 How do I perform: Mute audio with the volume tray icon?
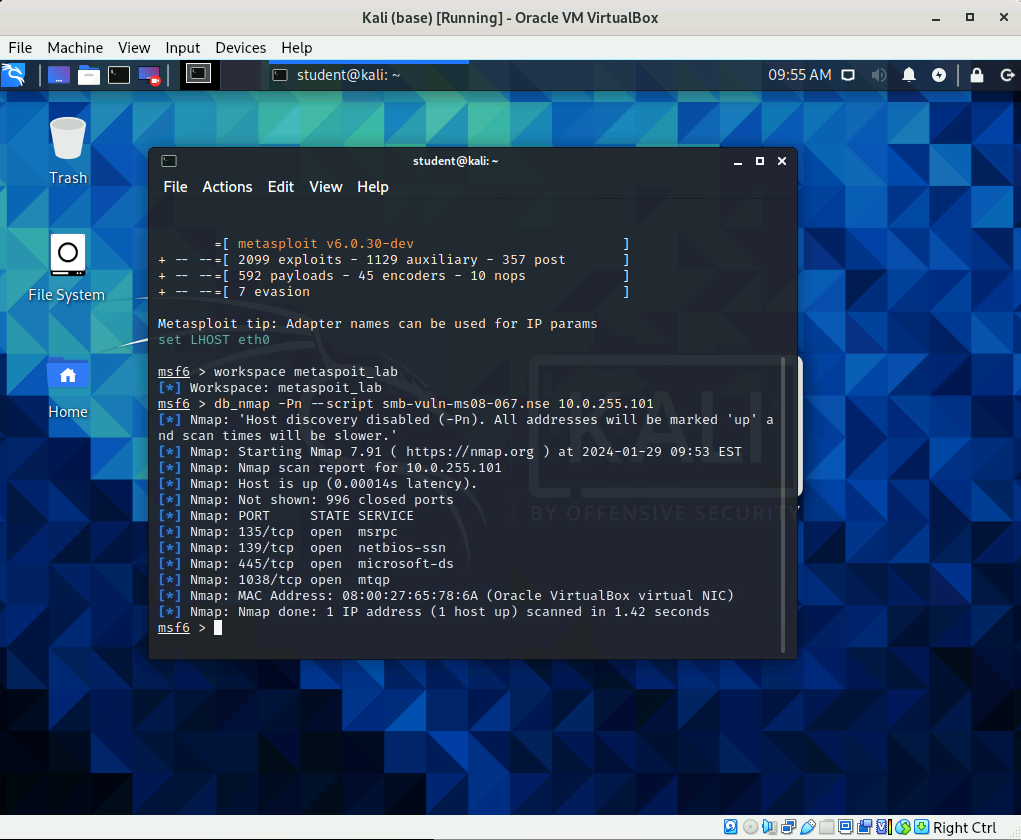[878, 75]
